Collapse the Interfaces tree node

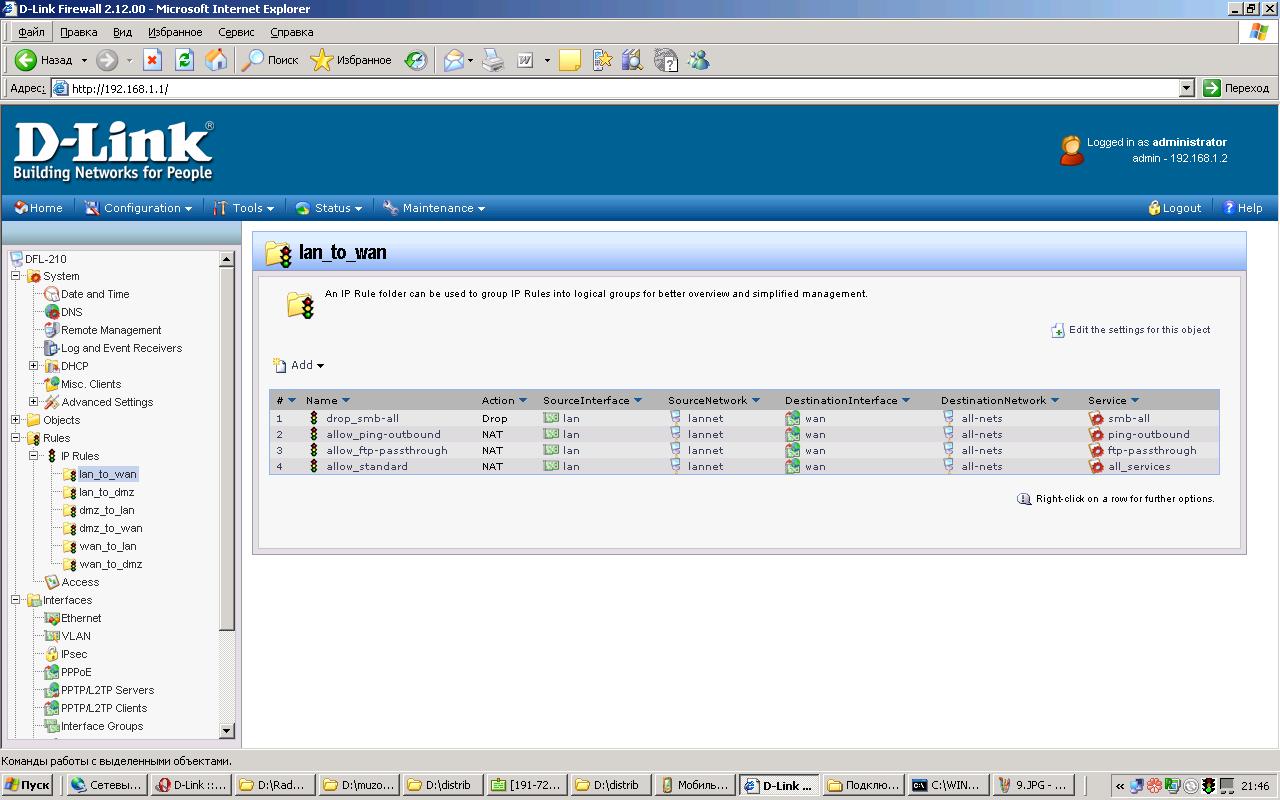16,600
